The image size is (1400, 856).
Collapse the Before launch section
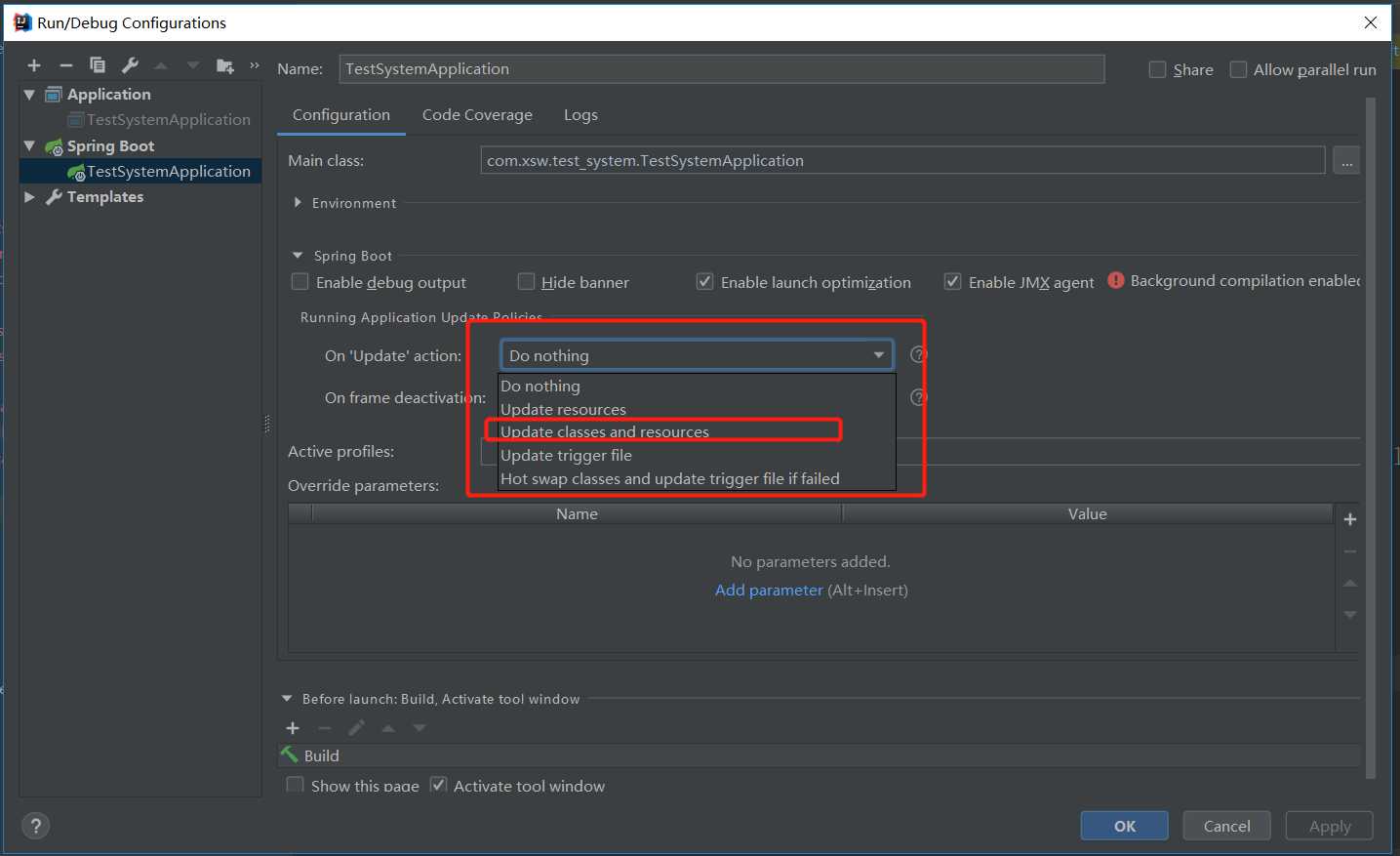287,699
